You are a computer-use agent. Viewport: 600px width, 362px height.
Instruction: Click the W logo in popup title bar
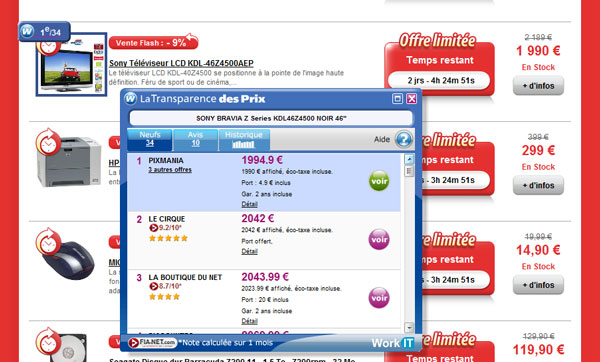click(130, 99)
